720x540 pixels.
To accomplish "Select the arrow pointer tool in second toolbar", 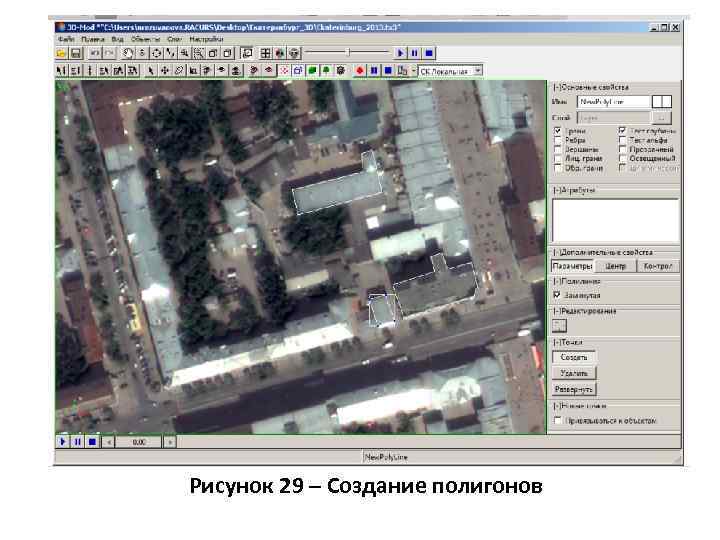I will click(x=151, y=71).
